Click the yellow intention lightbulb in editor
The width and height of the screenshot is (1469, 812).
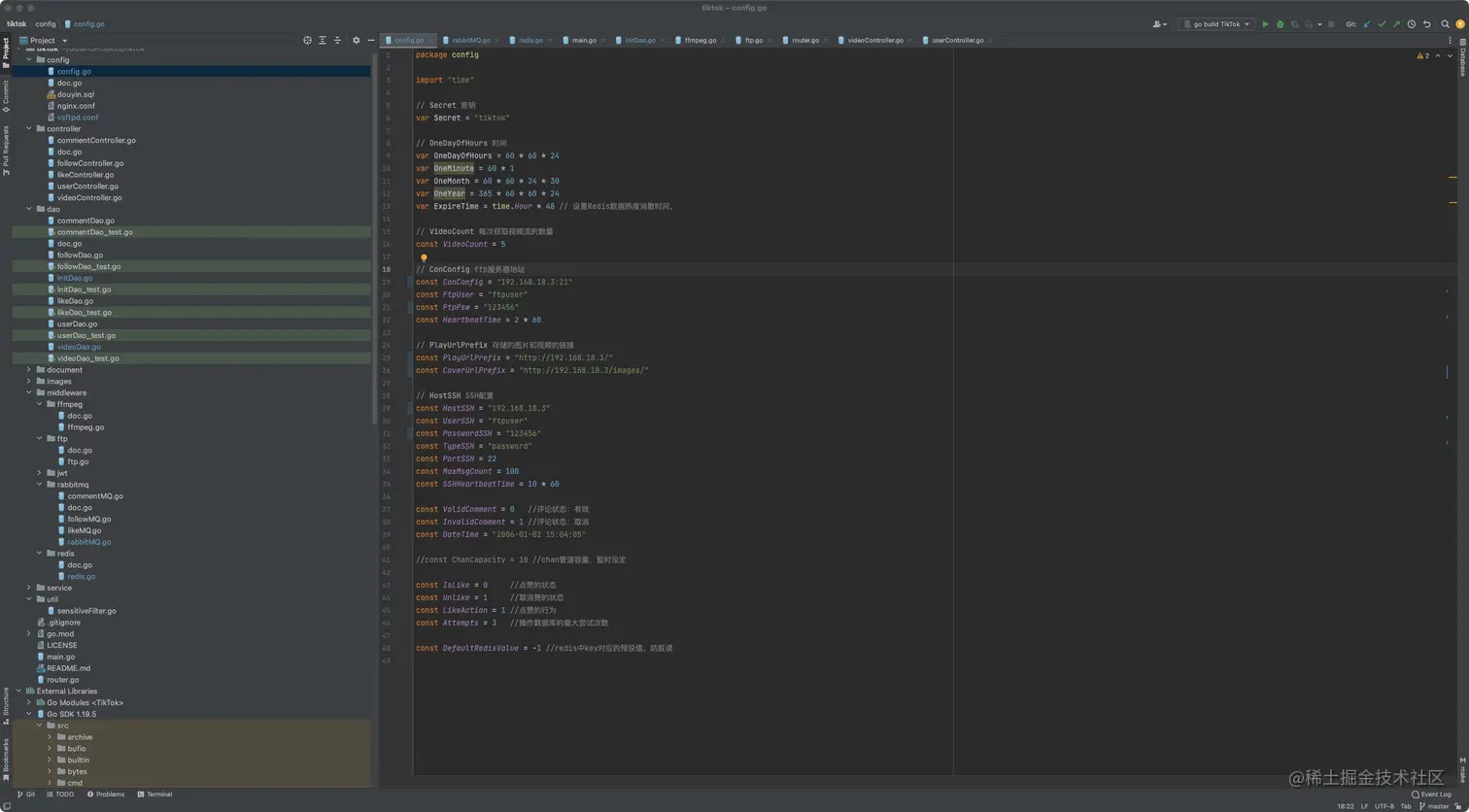424,257
